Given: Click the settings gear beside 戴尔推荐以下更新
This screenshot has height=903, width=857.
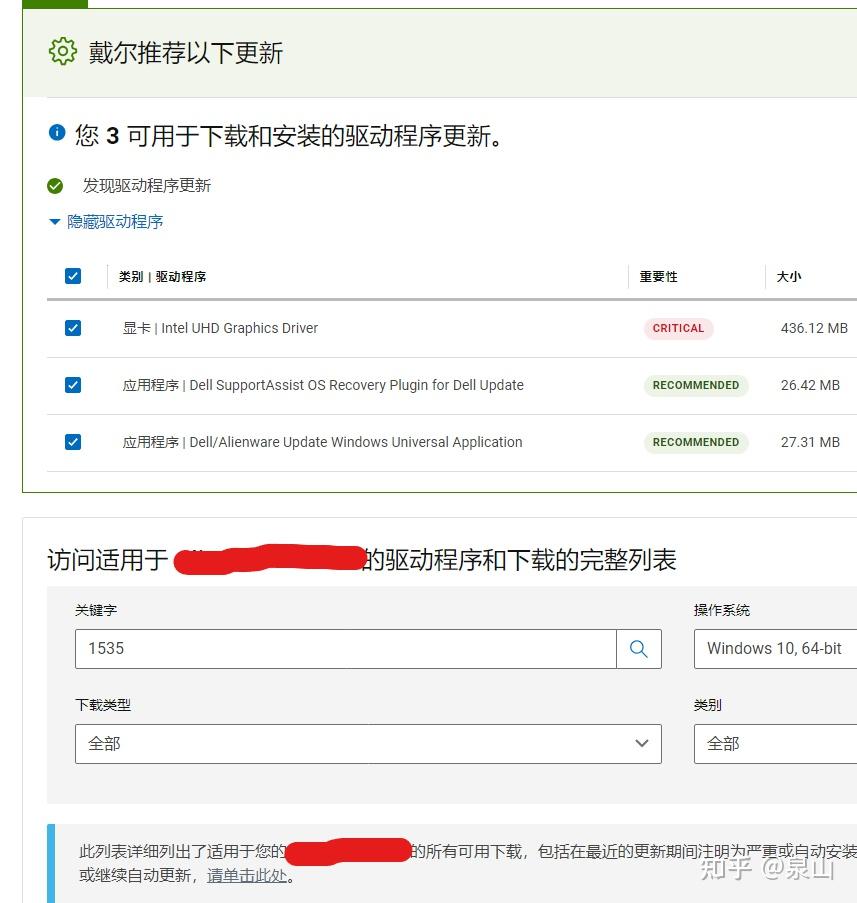Looking at the screenshot, I should point(63,52).
